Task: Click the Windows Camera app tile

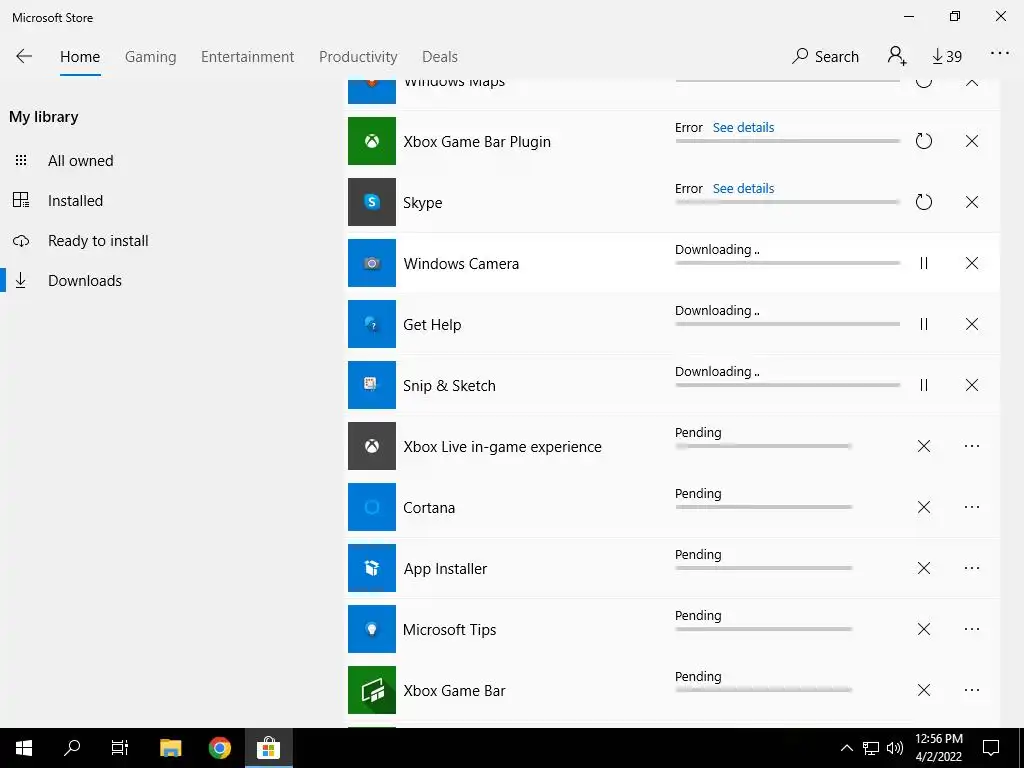Action: point(372,263)
